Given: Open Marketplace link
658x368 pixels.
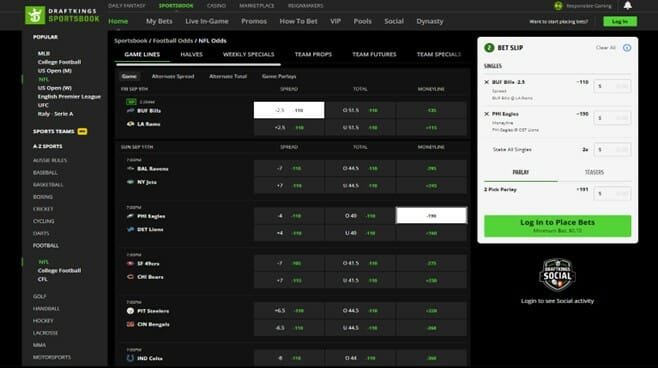Looking at the screenshot, I should click(x=257, y=6).
